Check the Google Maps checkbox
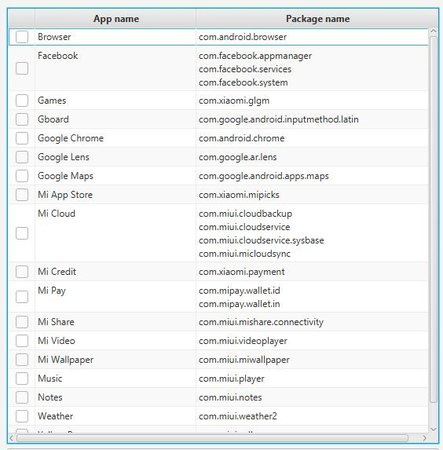Screen dimensions: 443x450 click(x=22, y=176)
